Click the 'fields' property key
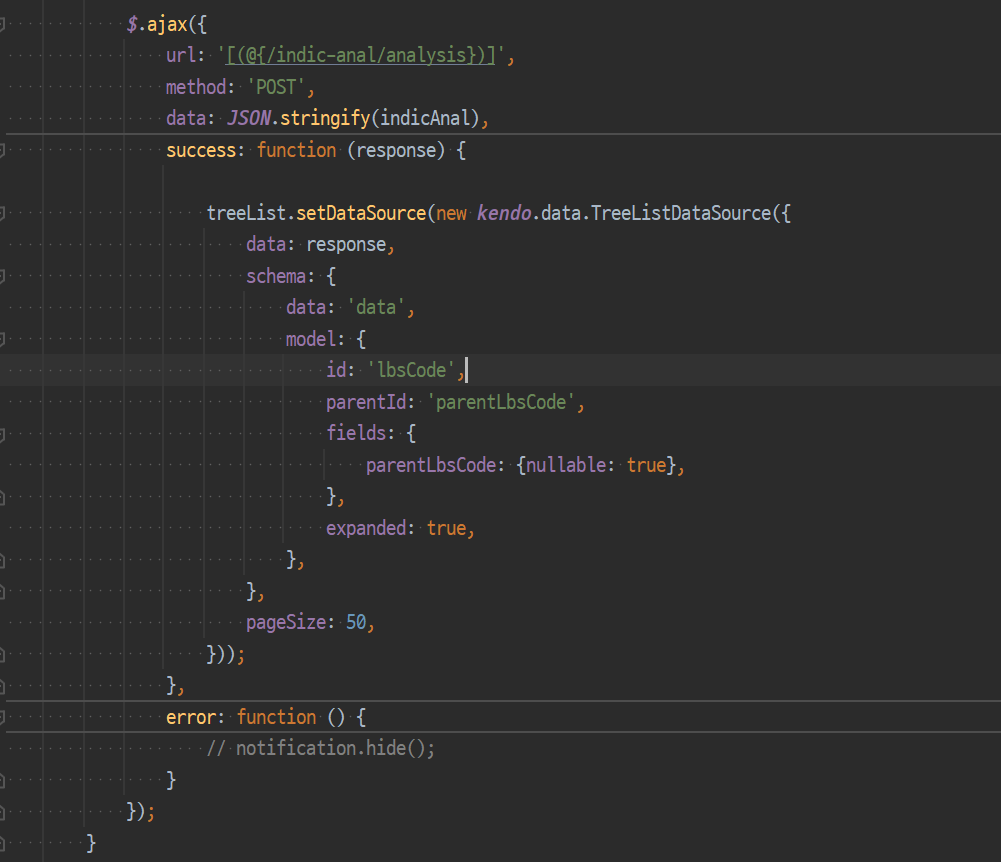The image size is (1001, 862). click(x=356, y=434)
